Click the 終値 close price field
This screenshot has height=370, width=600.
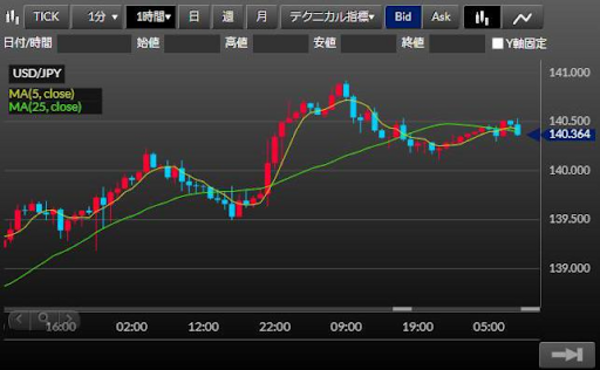coord(457,43)
